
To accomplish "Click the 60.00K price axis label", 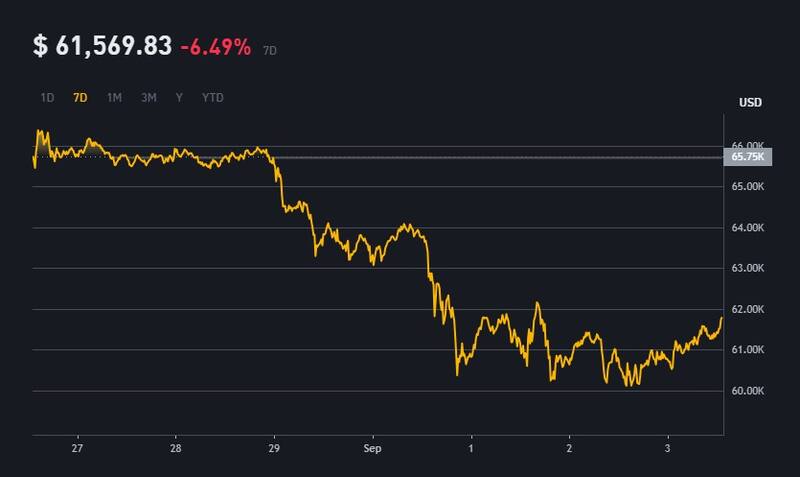I will tap(748, 390).
